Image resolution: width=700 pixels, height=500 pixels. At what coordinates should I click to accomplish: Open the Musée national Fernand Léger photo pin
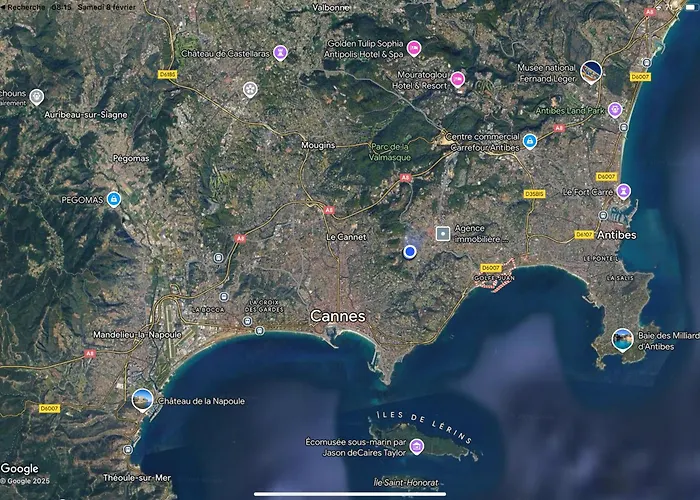pos(591,72)
